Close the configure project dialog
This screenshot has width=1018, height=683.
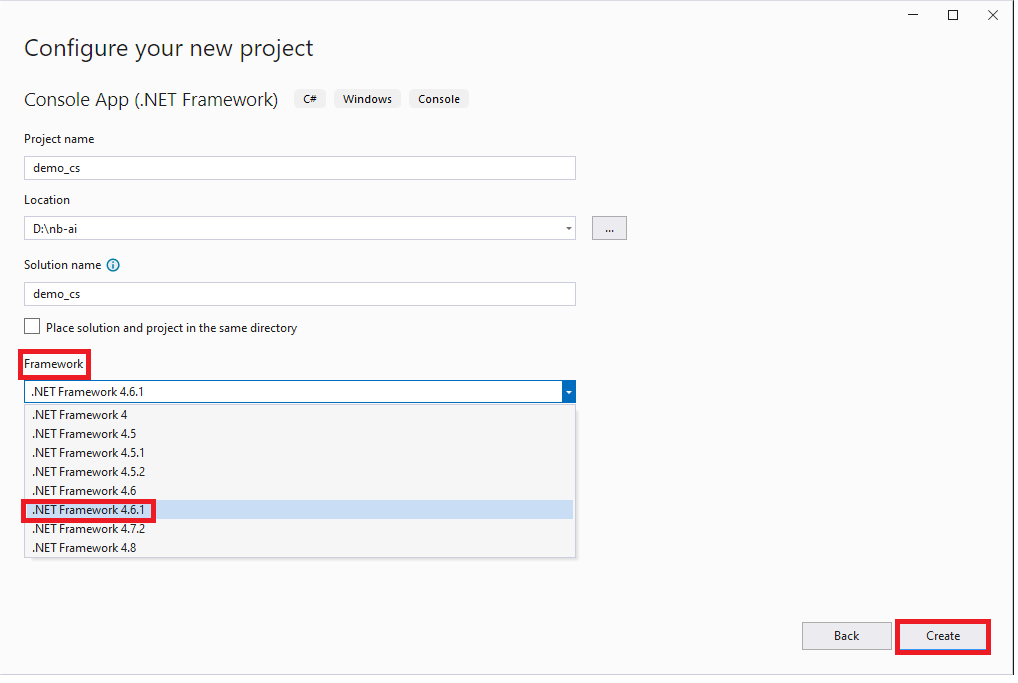(x=993, y=15)
